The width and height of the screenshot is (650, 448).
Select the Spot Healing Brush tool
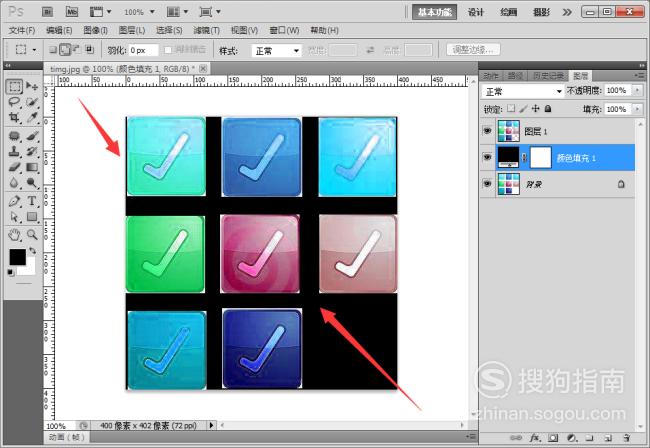15,136
